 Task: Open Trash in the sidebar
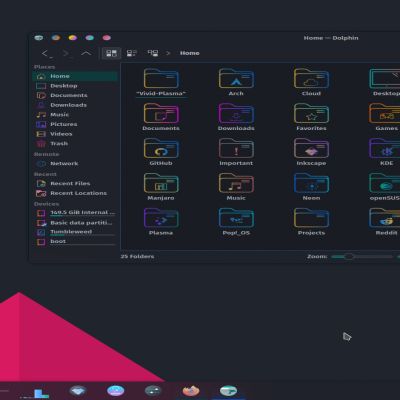[75, 144]
